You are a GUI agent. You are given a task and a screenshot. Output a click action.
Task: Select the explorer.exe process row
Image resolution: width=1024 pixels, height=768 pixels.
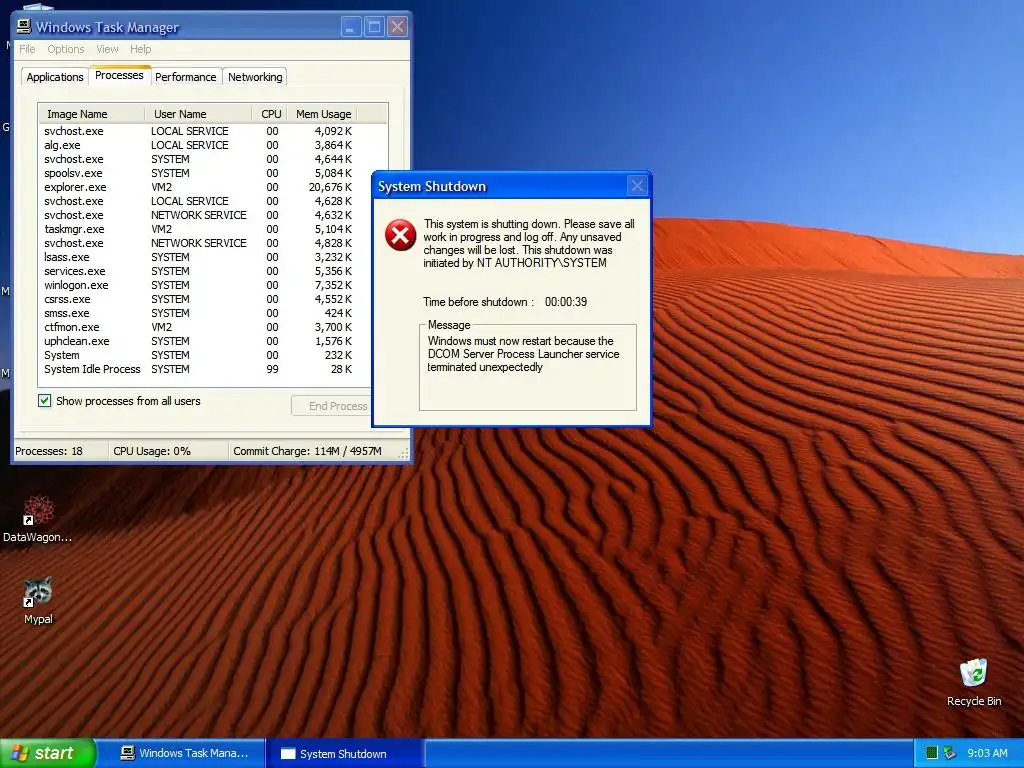tap(199, 187)
